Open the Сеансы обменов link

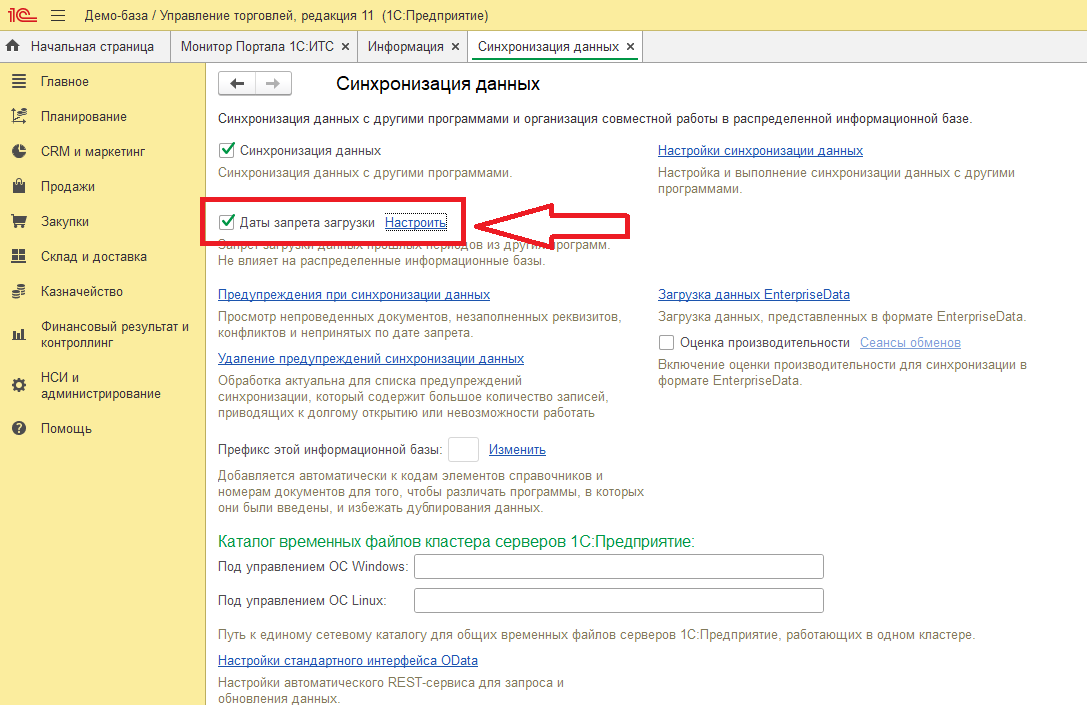910,342
